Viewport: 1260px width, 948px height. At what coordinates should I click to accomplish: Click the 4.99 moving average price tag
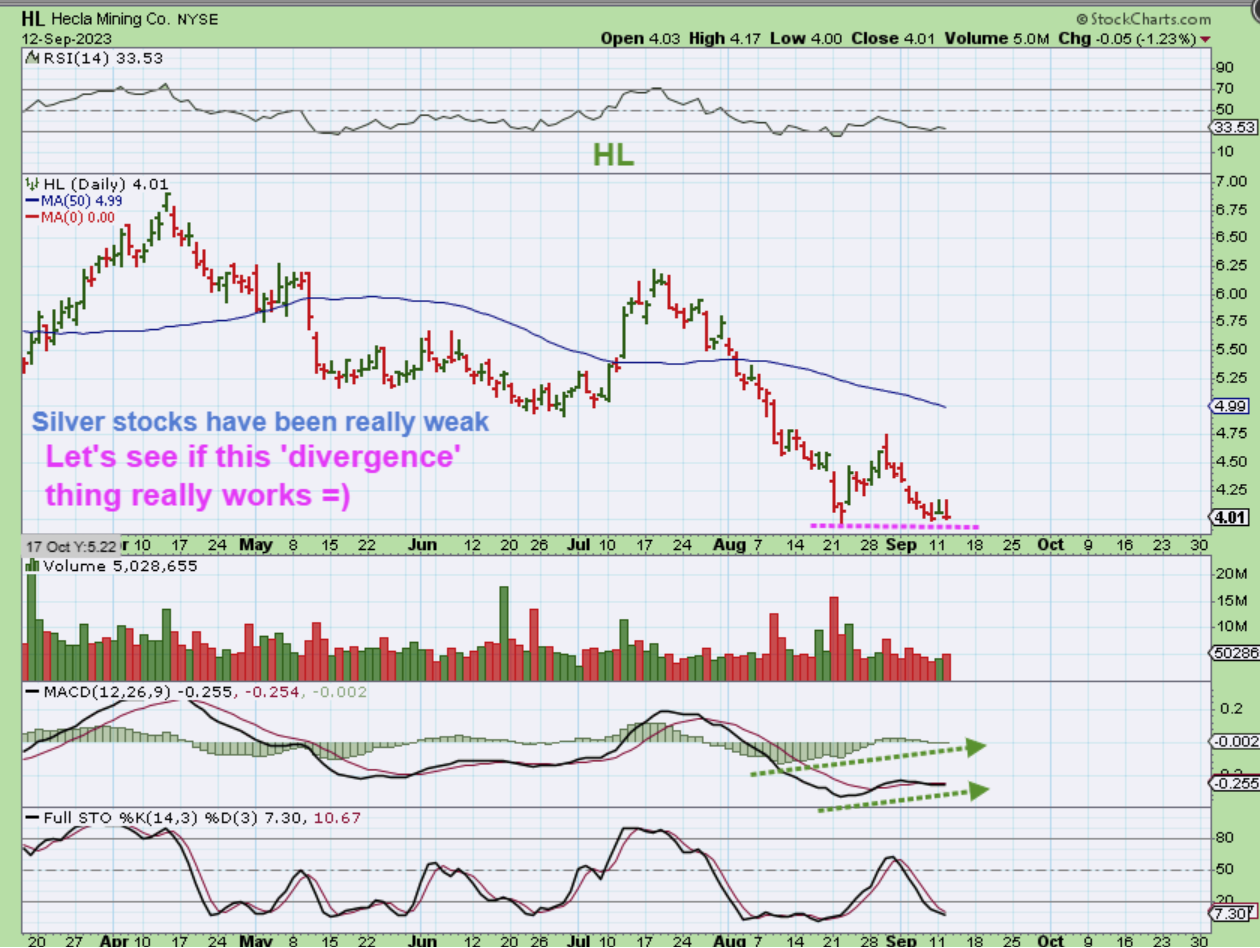(1228, 406)
